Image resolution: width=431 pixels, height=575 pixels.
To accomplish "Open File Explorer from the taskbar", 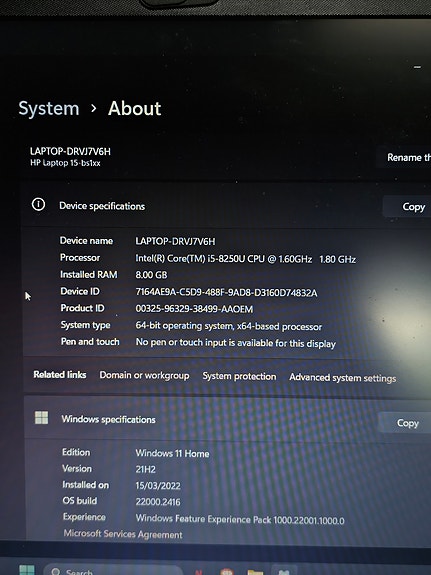I will pyautogui.click(x=255, y=572).
